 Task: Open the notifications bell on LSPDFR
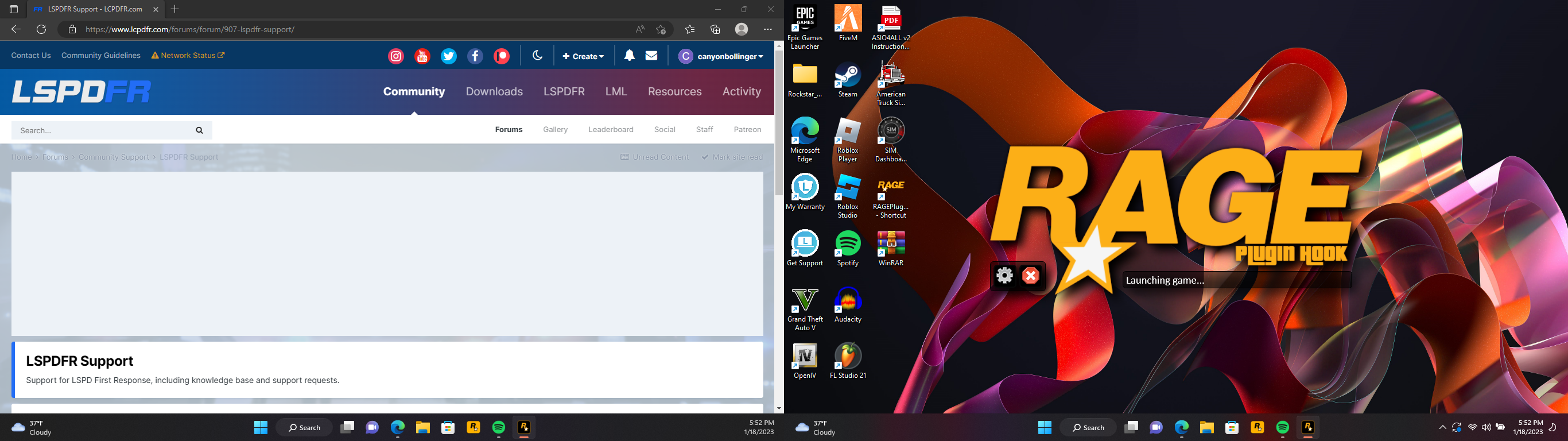pyautogui.click(x=630, y=56)
